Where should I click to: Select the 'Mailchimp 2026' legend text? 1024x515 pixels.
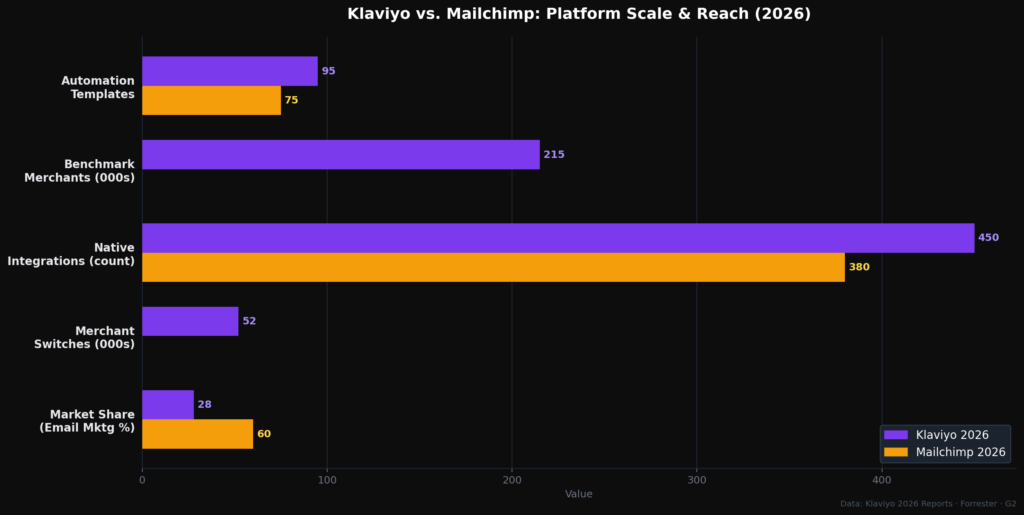961,452
